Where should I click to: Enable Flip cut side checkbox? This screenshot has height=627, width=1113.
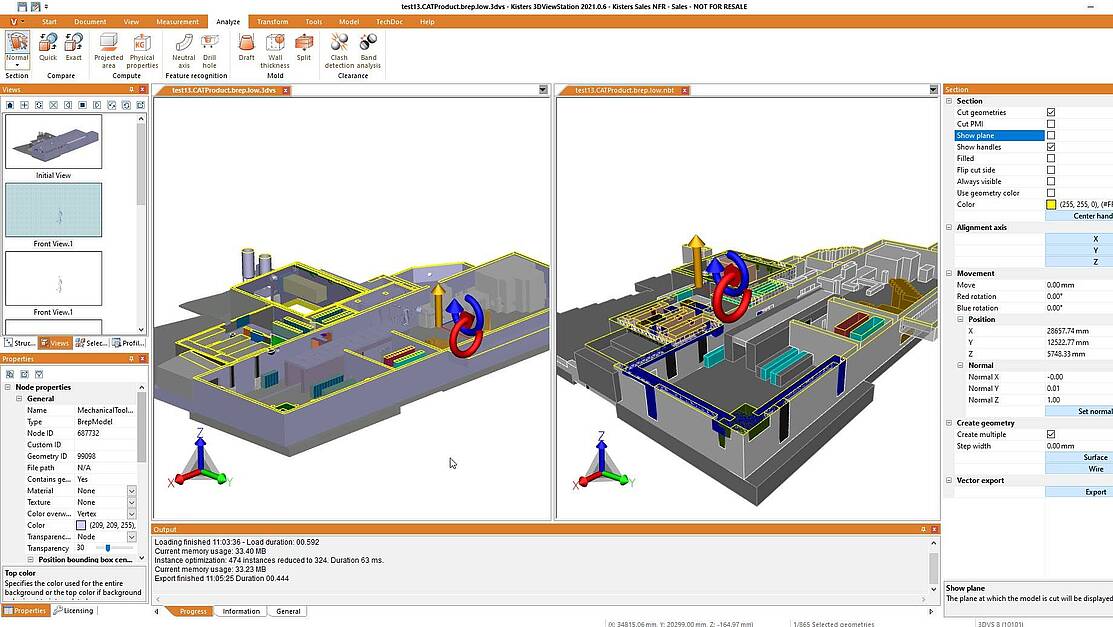pyautogui.click(x=1051, y=170)
